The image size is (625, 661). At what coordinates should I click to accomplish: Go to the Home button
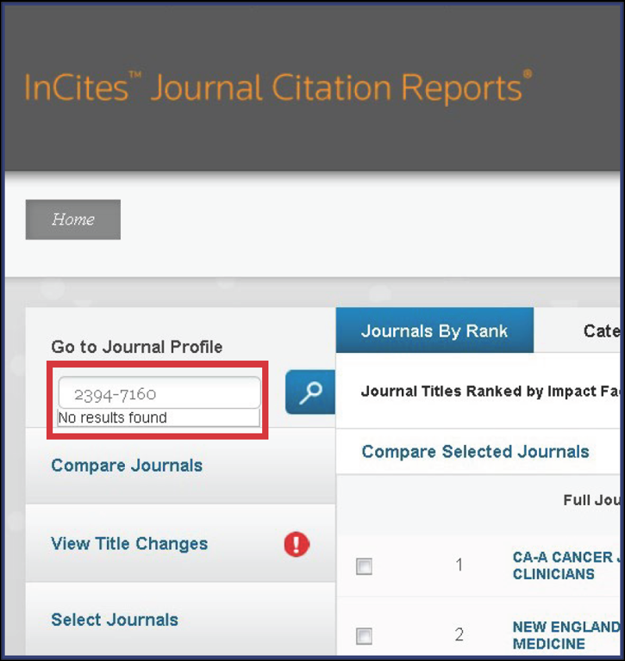coord(73,219)
